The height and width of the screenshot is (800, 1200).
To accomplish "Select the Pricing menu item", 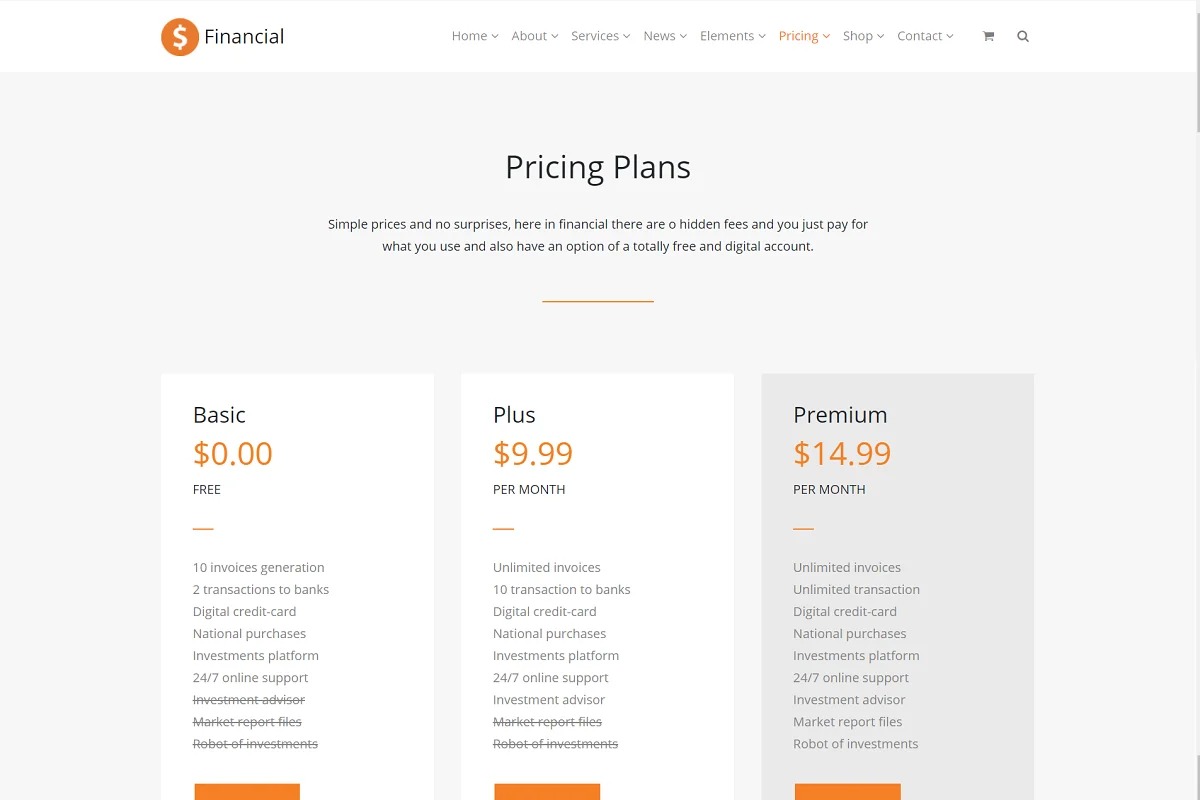I will click(x=804, y=36).
